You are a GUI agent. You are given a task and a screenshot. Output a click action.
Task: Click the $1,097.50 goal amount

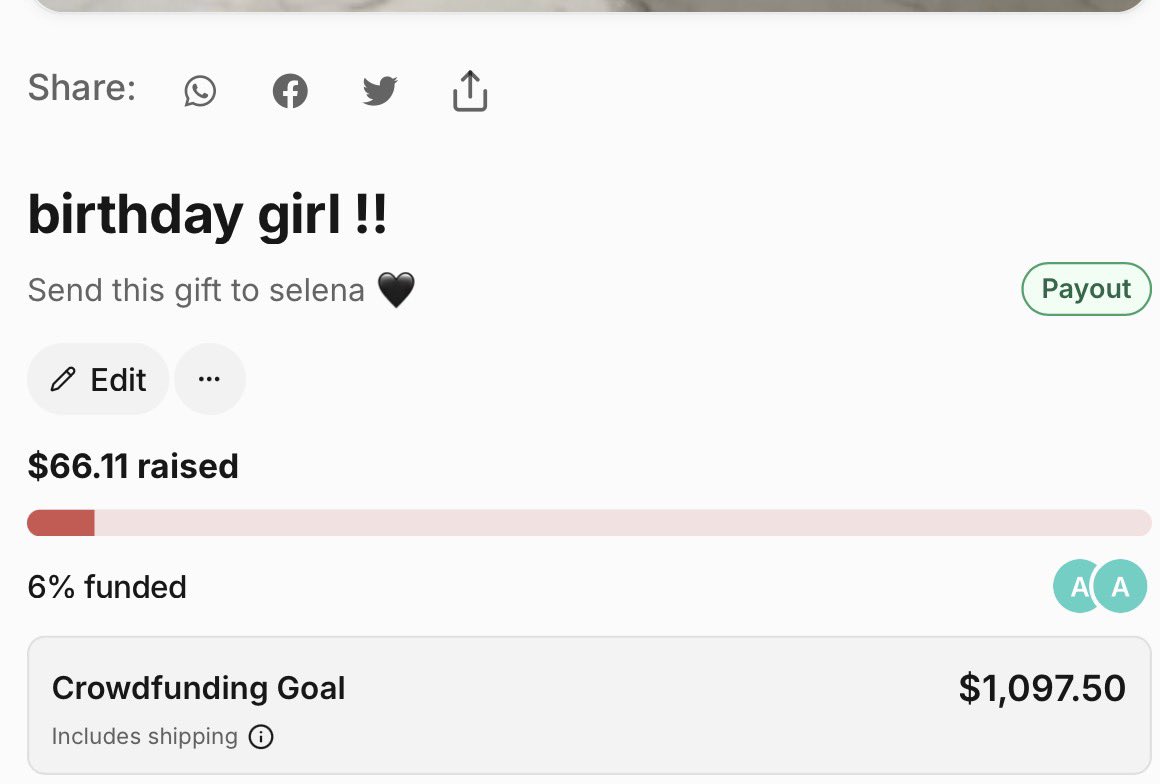coord(1042,688)
